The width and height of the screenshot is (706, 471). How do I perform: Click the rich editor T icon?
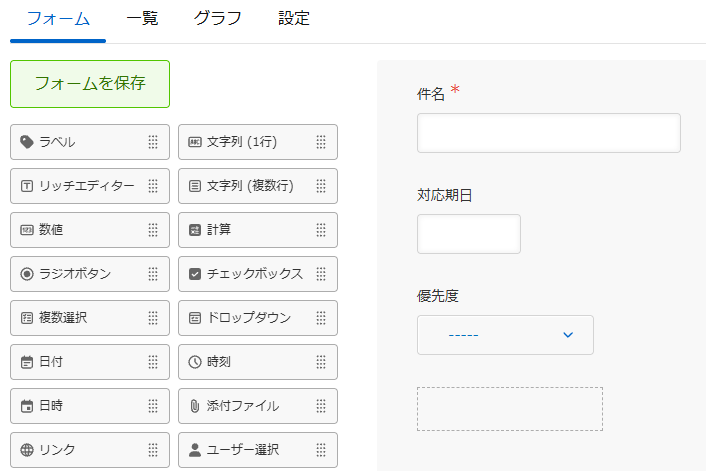click(x=27, y=186)
